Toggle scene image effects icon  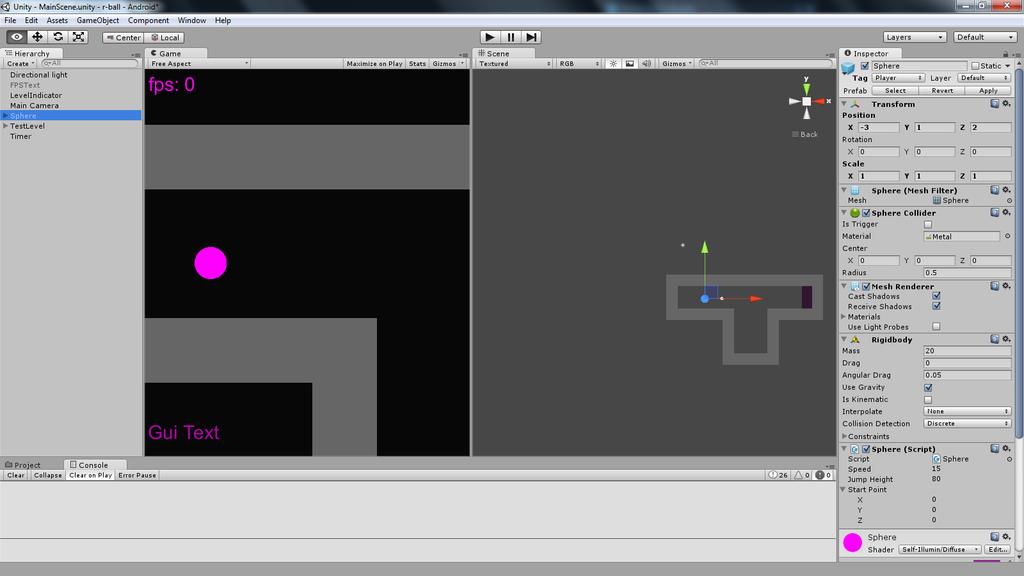(630, 63)
